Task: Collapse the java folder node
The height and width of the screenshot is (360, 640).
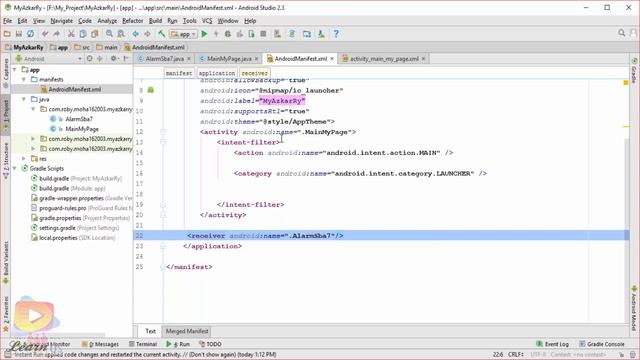Action: (x=24, y=99)
